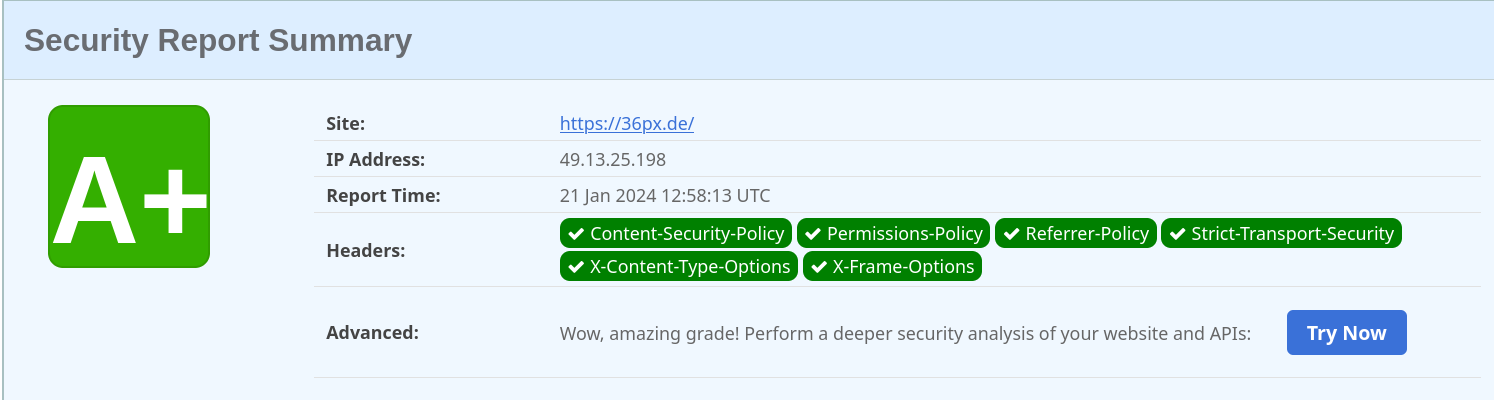
Task: Click the Security Report Summary heading
Action: click(x=218, y=41)
